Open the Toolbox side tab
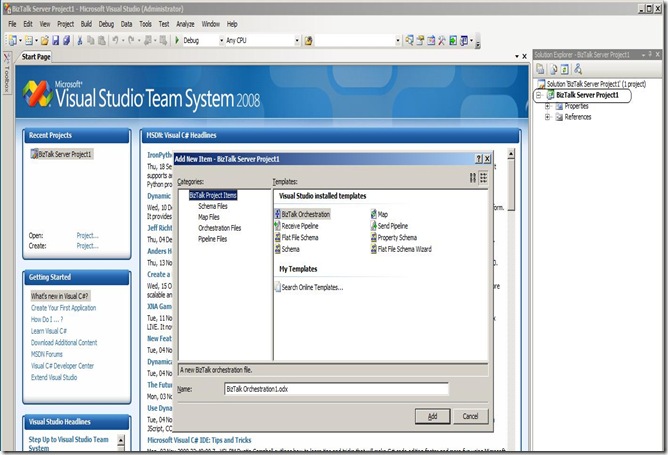668x455 pixels. click(6, 72)
